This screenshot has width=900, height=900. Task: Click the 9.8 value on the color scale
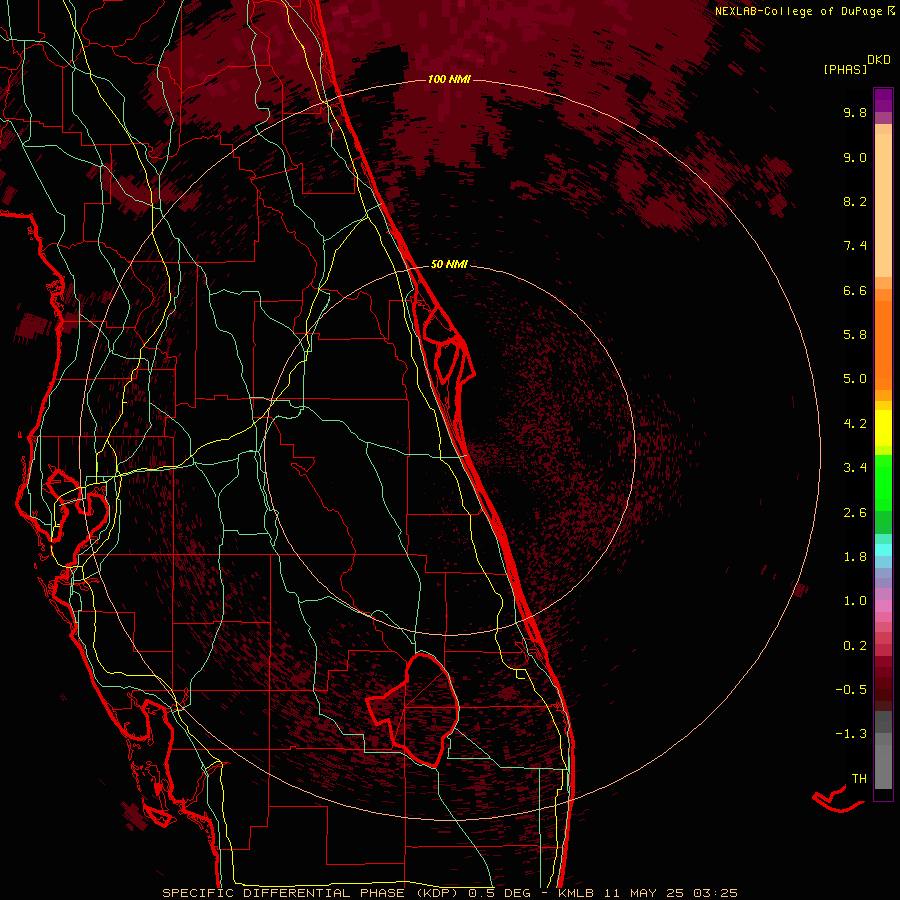[855, 112]
